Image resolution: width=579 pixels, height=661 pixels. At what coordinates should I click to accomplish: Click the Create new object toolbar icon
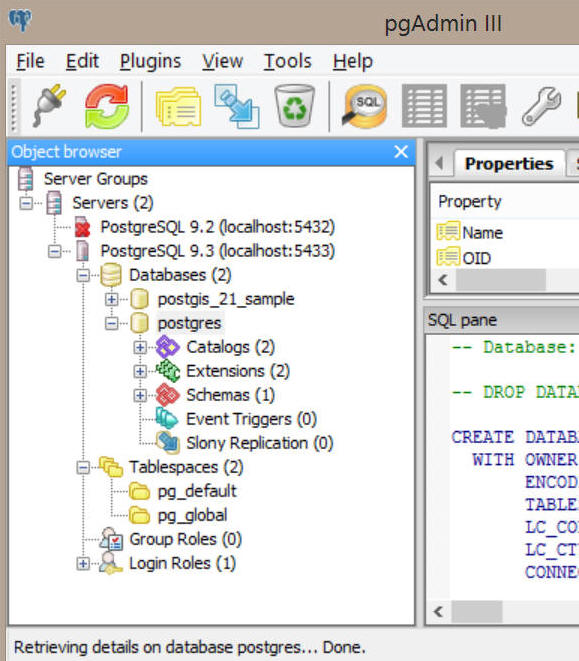(x=237, y=106)
